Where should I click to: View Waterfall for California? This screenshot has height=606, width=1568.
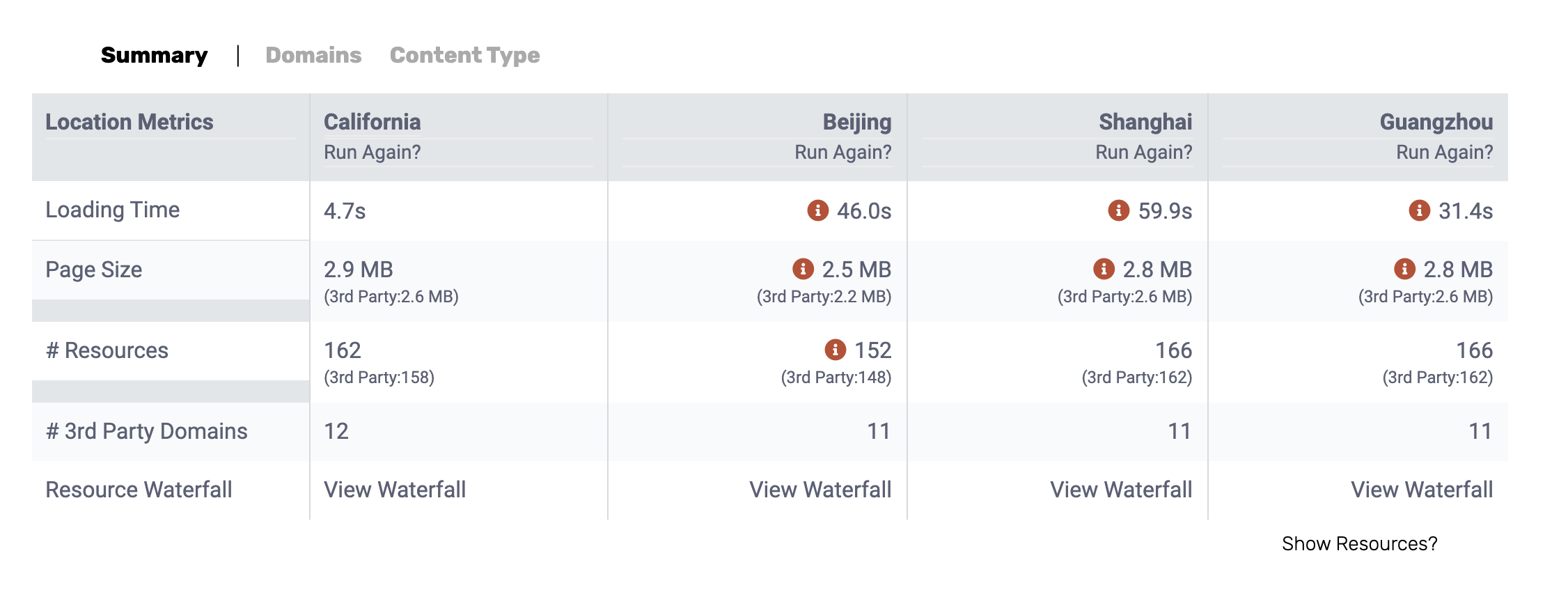pyautogui.click(x=395, y=490)
